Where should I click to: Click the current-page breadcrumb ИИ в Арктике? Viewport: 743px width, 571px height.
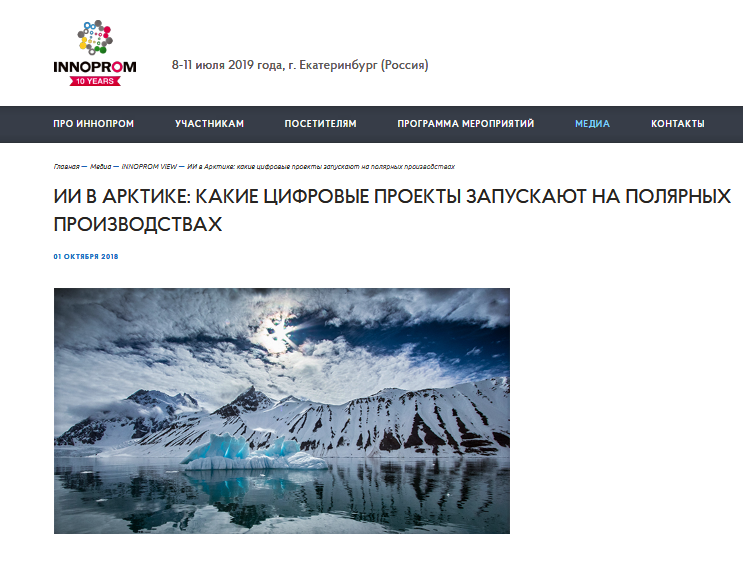click(x=321, y=166)
